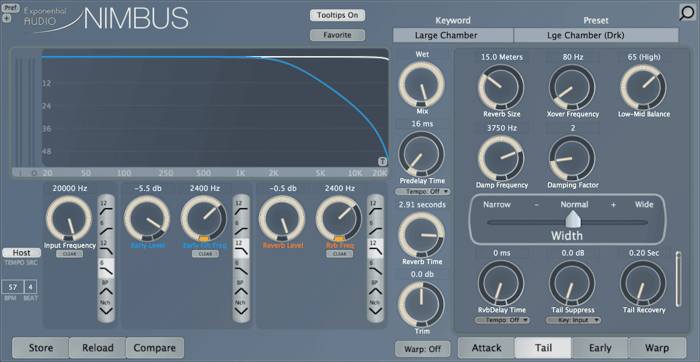The height and width of the screenshot is (362, 700).
Task: Click the Reverb Time knob
Action: pos(421,235)
